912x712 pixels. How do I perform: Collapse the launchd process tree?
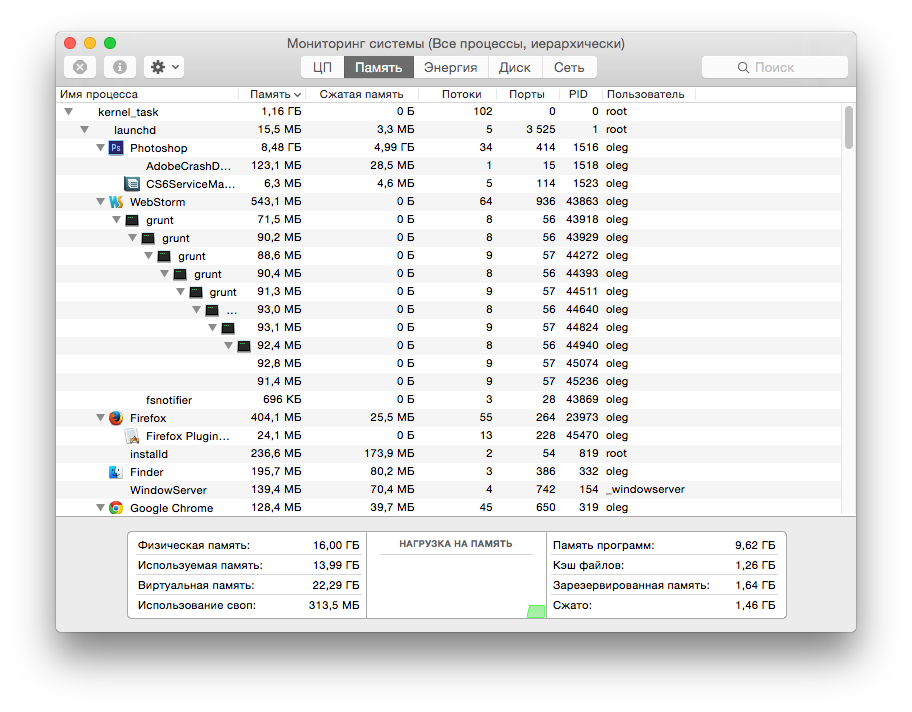click(84, 129)
